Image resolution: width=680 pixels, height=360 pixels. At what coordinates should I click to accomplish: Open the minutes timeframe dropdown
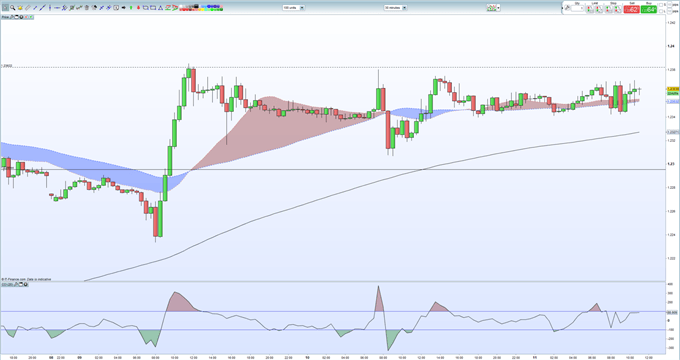395,7
